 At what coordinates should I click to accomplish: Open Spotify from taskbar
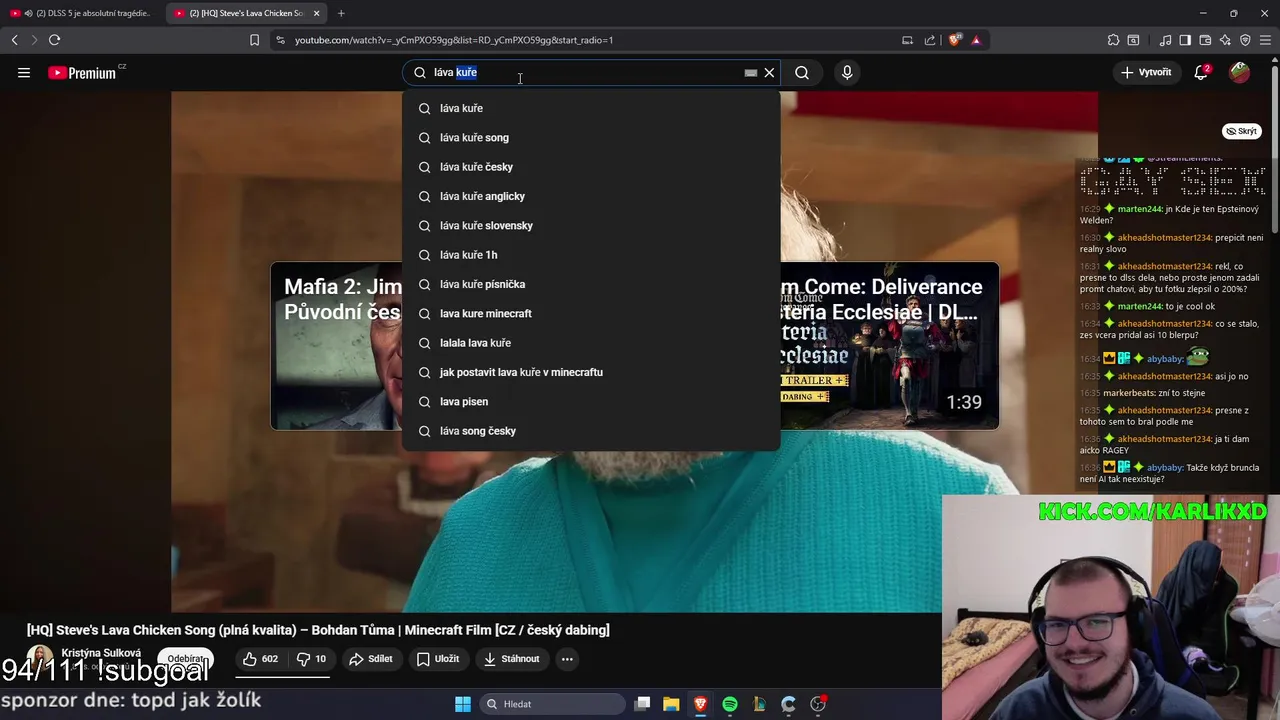(730, 704)
